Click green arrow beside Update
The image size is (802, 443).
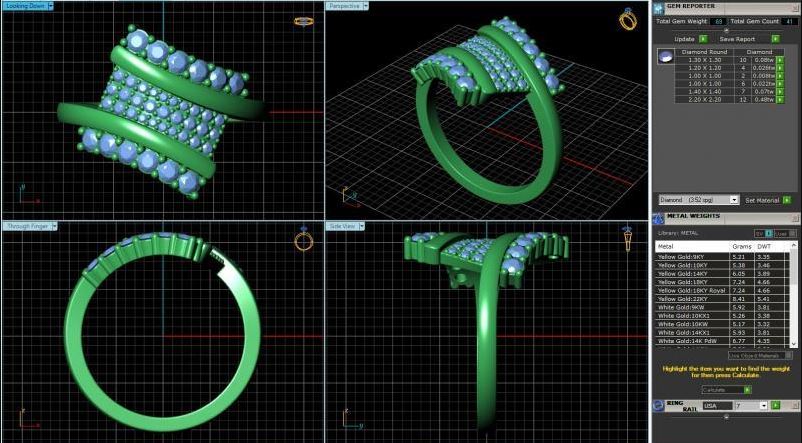click(703, 39)
